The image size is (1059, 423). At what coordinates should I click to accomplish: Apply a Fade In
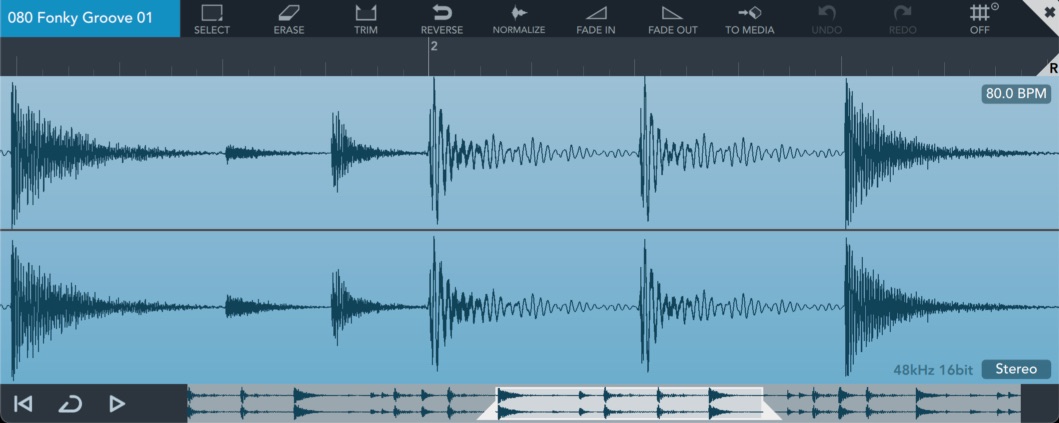point(596,19)
